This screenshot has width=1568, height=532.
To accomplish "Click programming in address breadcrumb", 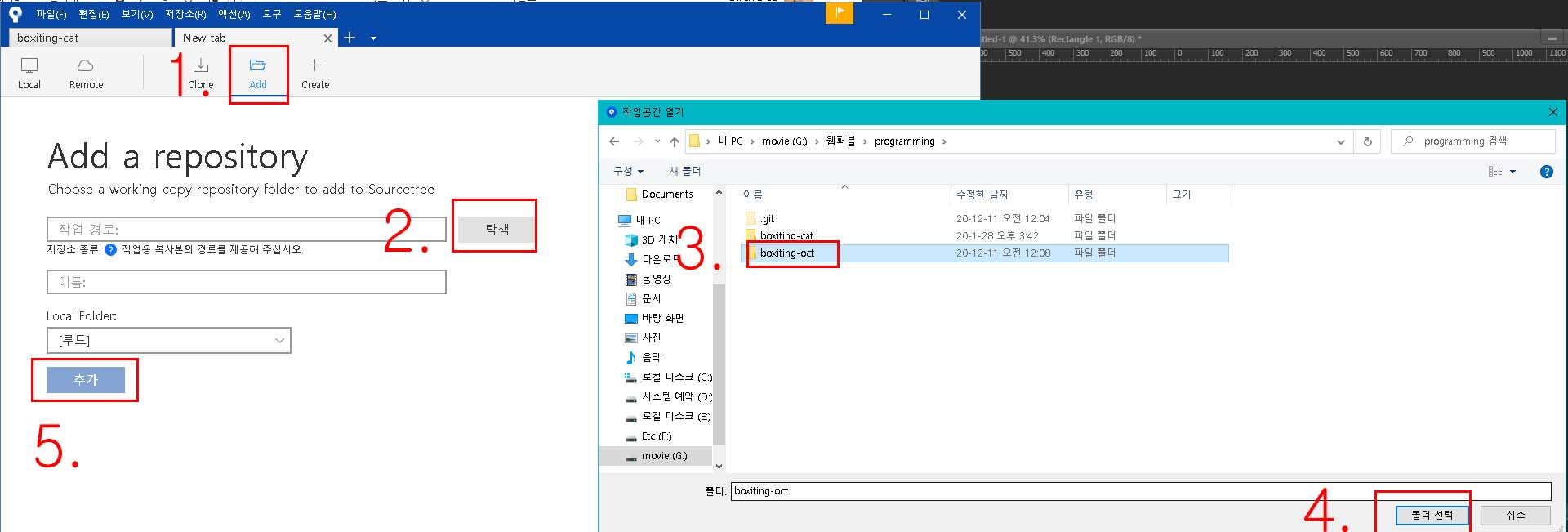I will [904, 141].
